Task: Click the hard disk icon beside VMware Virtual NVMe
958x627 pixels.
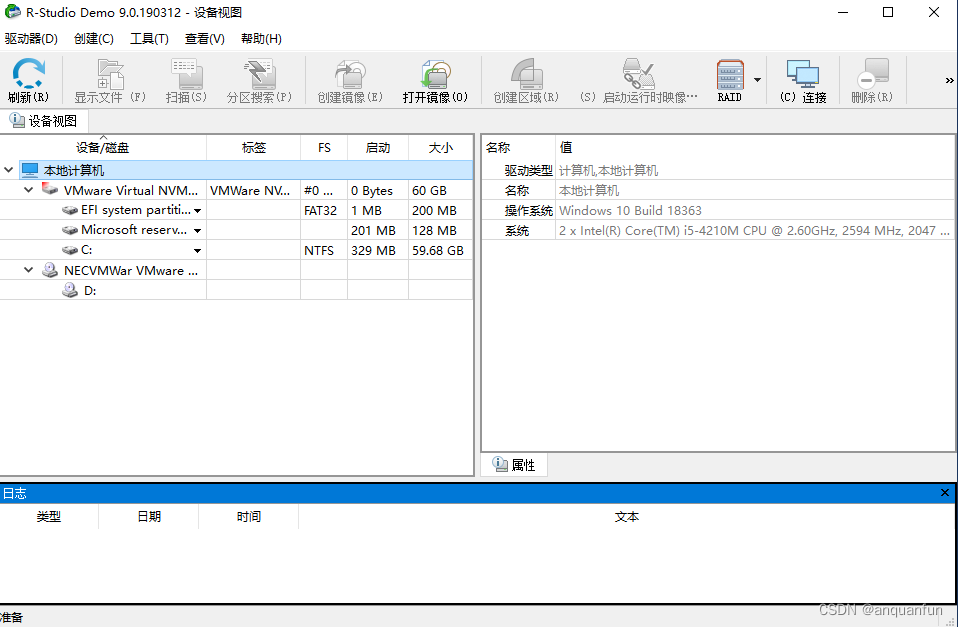Action: click(x=50, y=189)
